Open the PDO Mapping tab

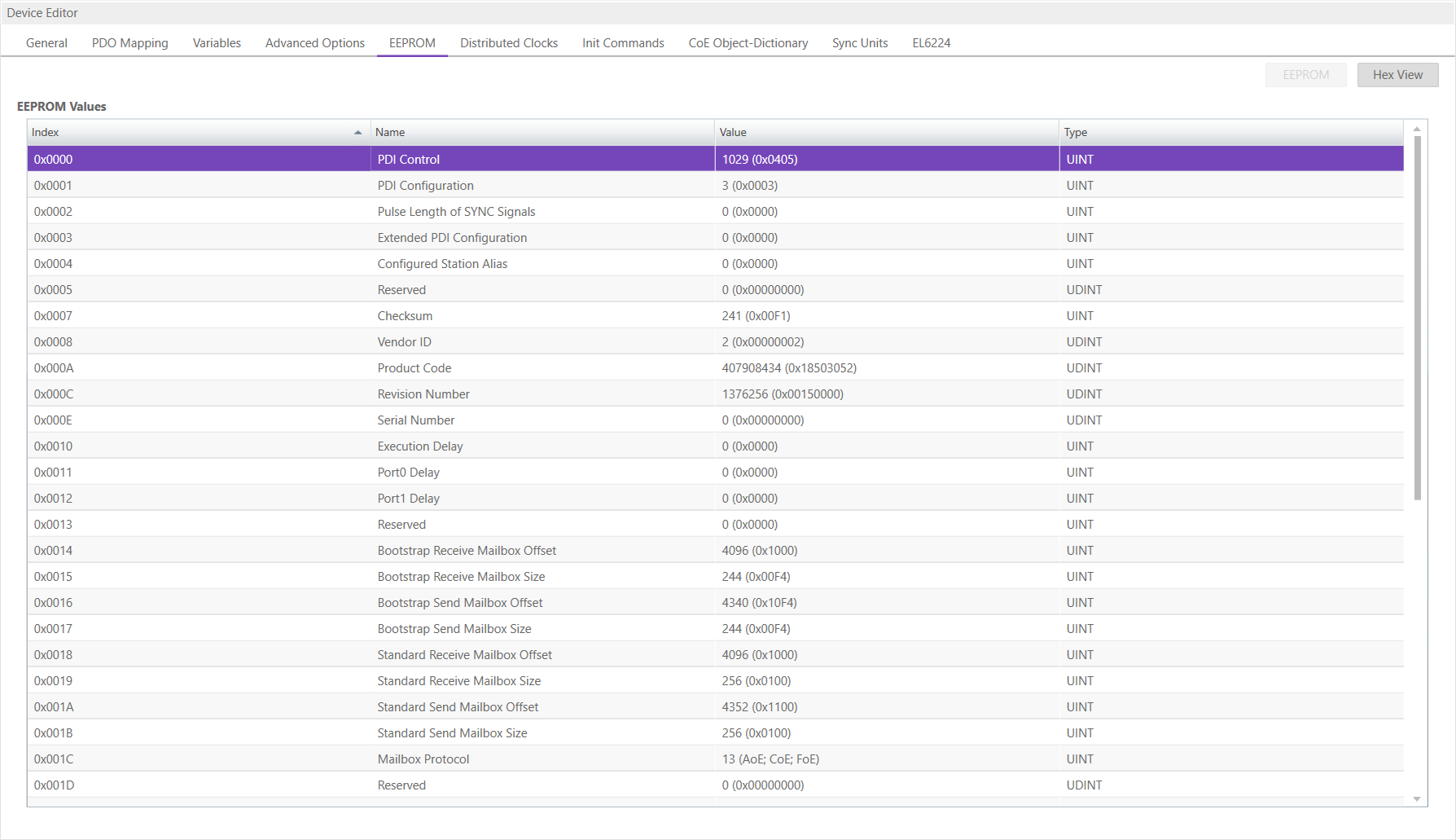(x=130, y=43)
